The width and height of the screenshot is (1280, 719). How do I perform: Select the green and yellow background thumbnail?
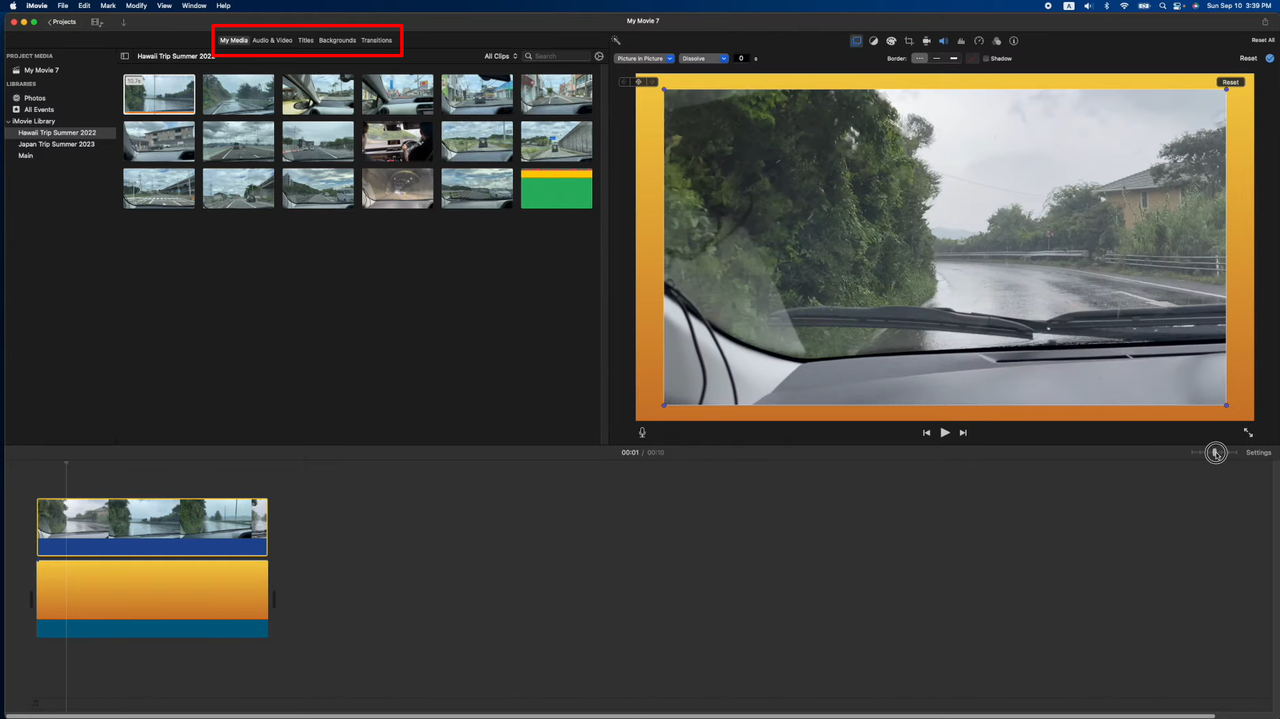(556, 188)
